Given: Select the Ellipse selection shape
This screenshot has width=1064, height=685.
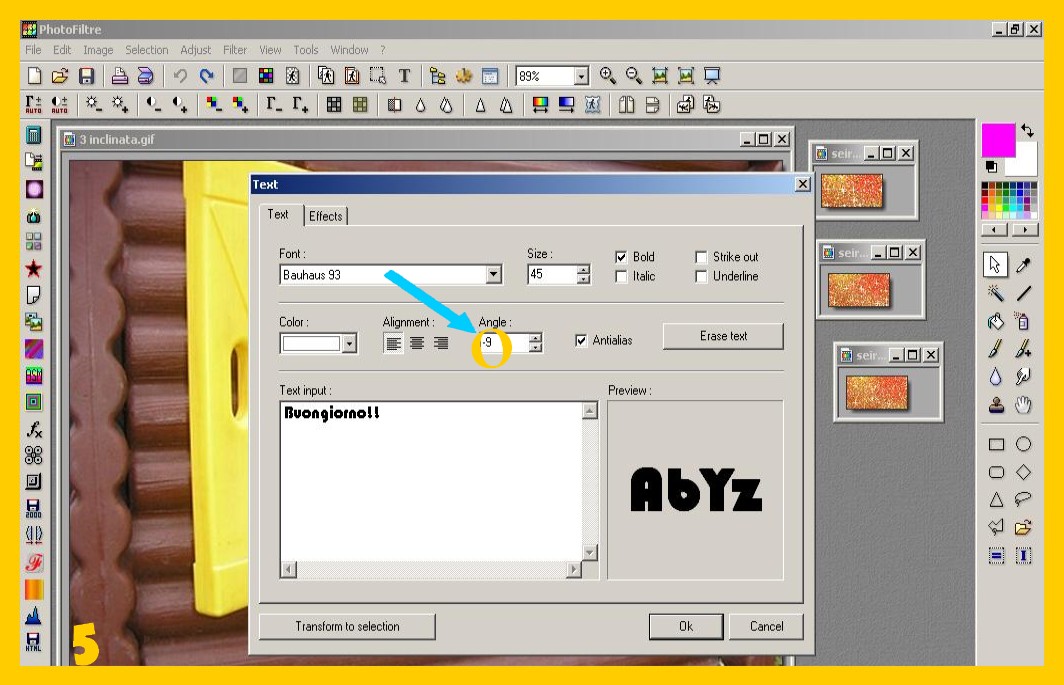Looking at the screenshot, I should (x=1023, y=445).
